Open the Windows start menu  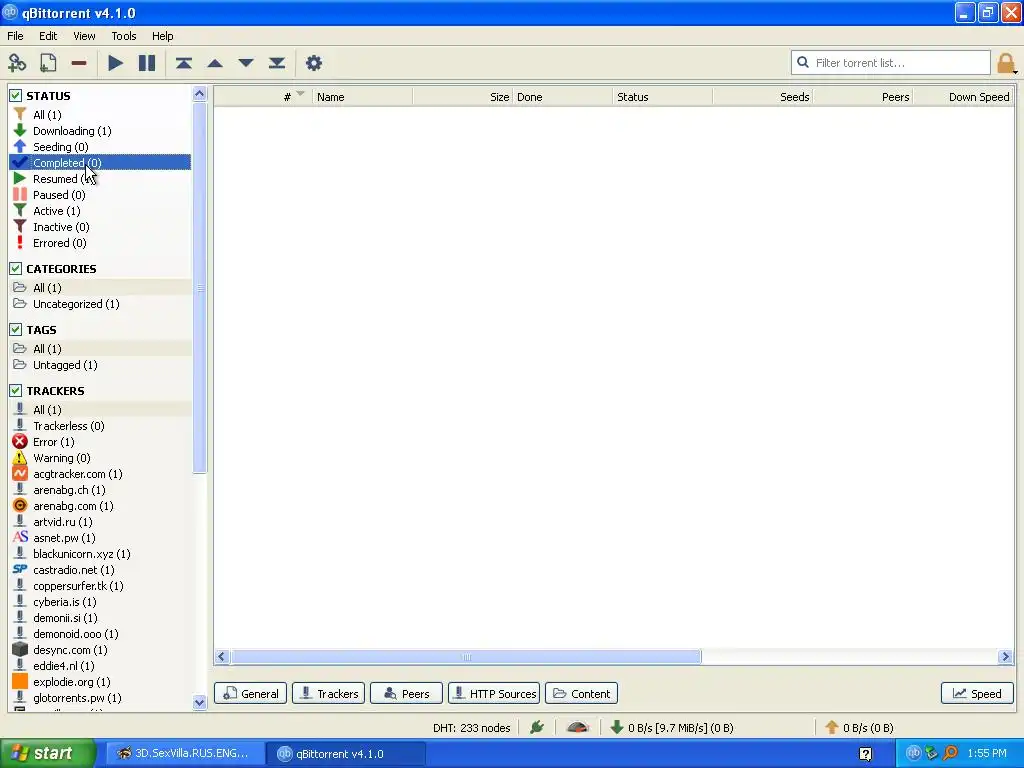pyautogui.click(x=48, y=754)
